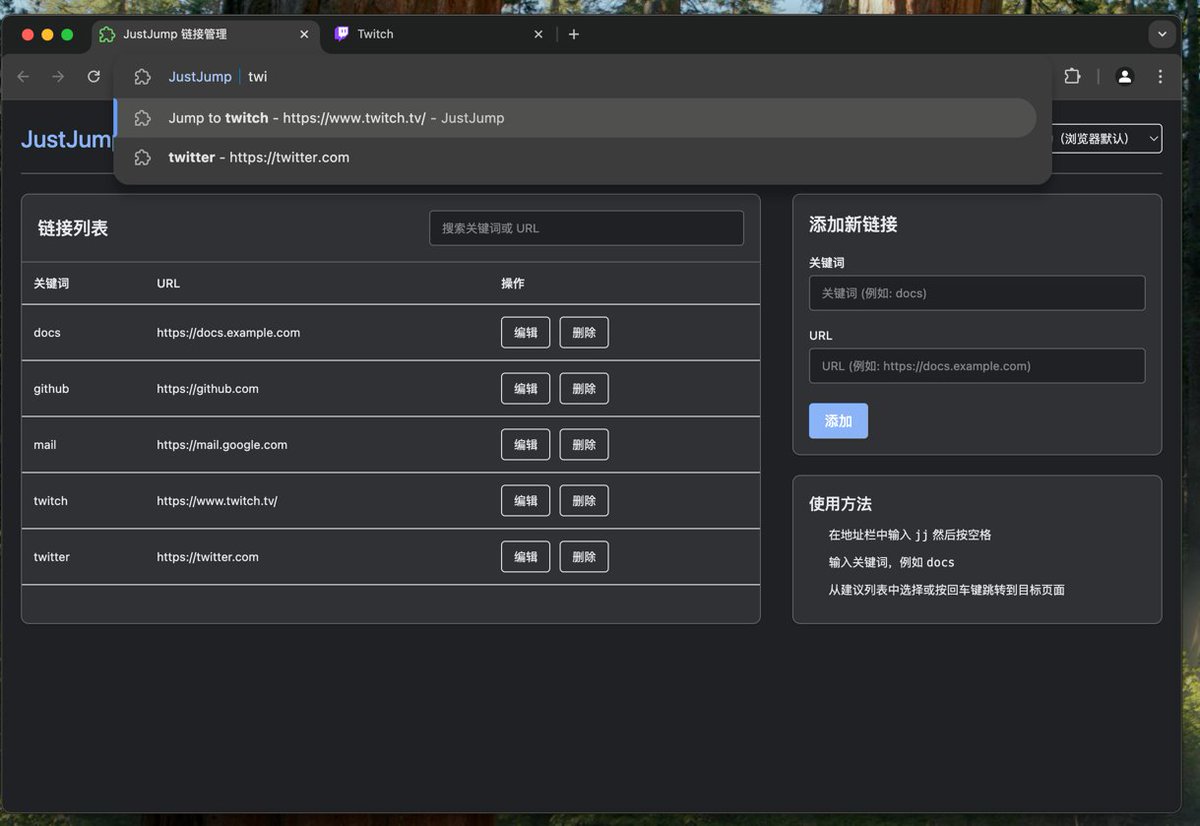Click 删除 for the twitter row
The height and width of the screenshot is (826, 1200).
pyautogui.click(x=584, y=557)
